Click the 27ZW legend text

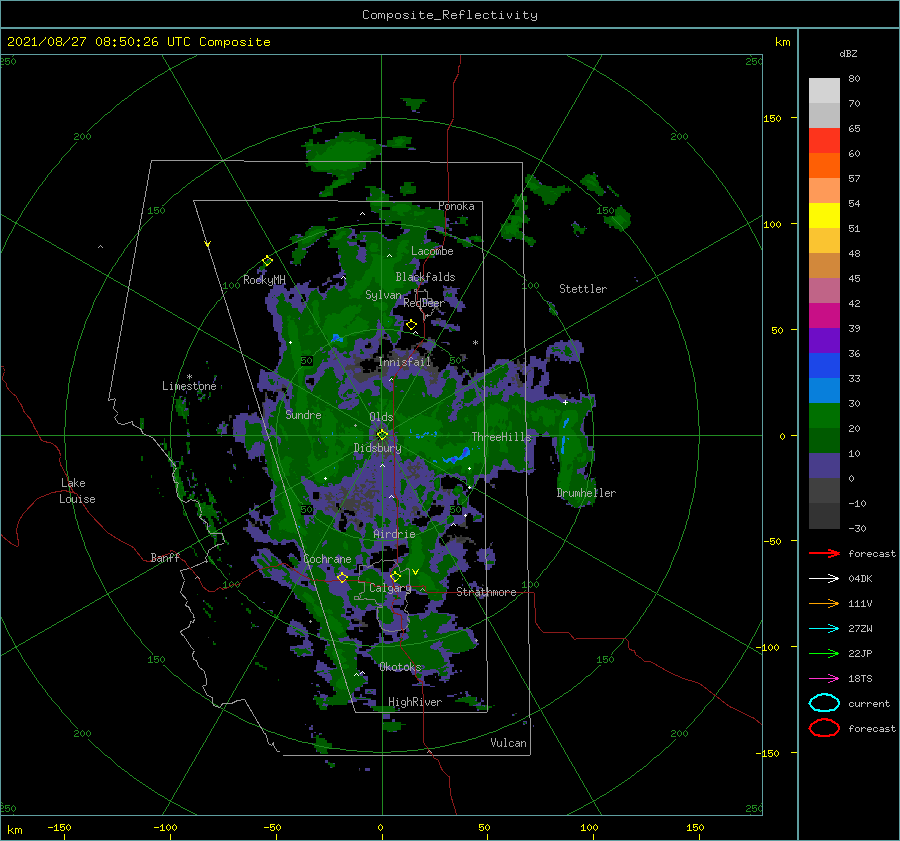pyautogui.click(x=860, y=629)
